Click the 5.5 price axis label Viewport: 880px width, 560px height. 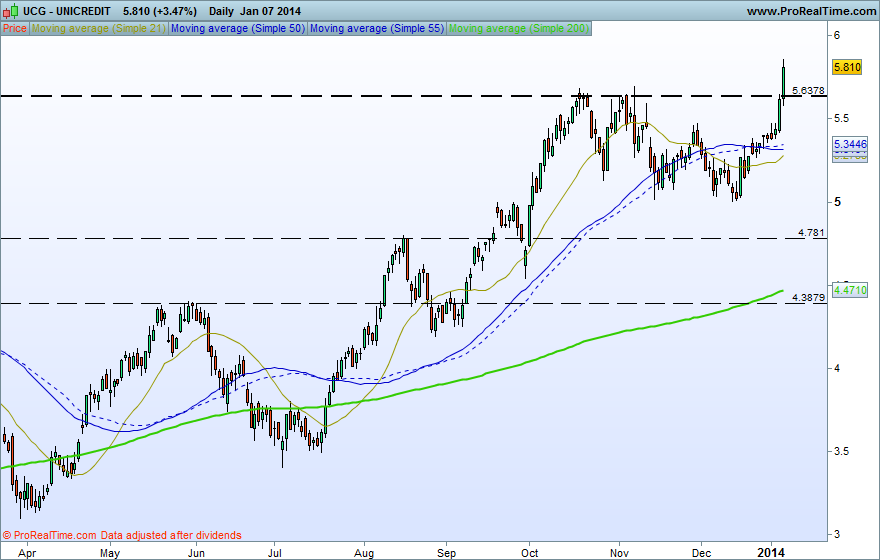pos(841,118)
